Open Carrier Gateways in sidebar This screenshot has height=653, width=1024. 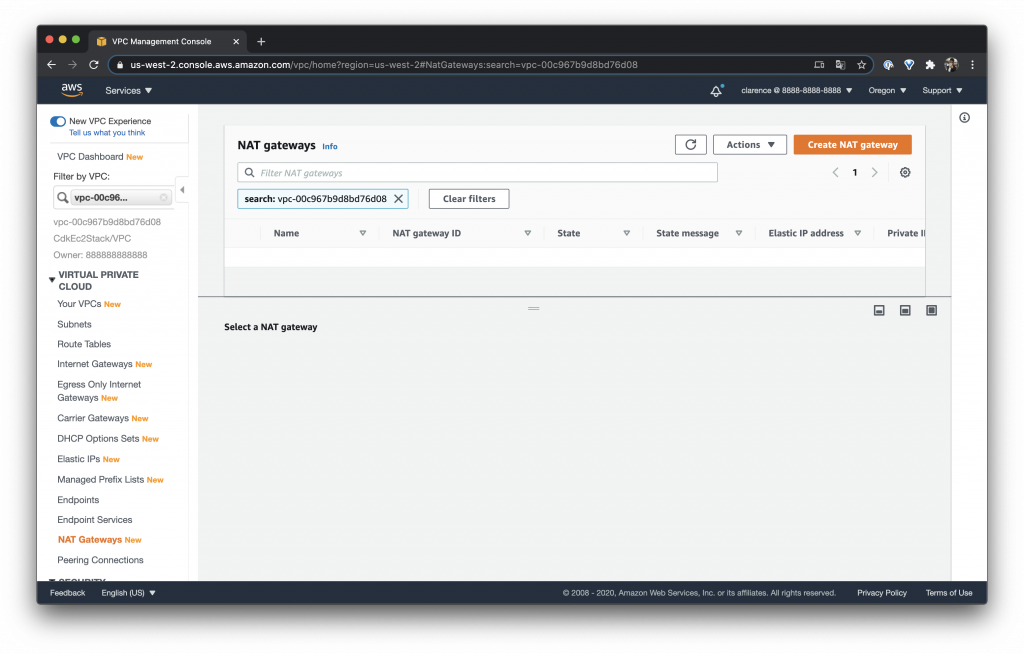click(93, 418)
